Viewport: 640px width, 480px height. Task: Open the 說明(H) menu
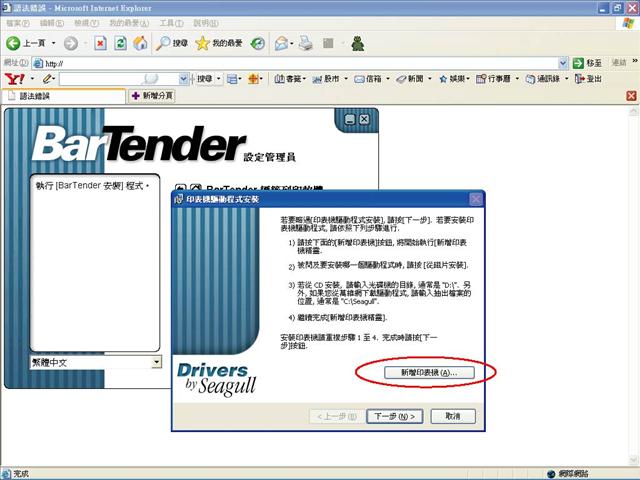206,23
